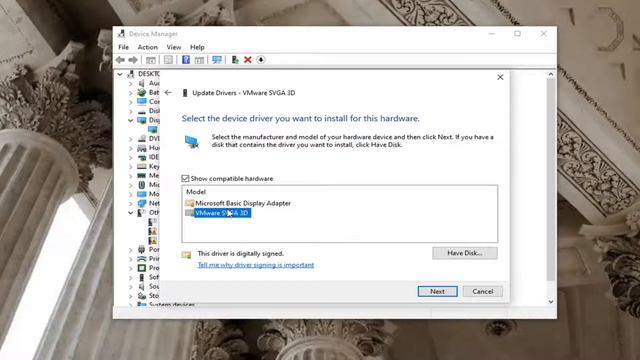Select the Processors icon in device tree
This screenshot has width=640, height=360.
tap(142, 268)
